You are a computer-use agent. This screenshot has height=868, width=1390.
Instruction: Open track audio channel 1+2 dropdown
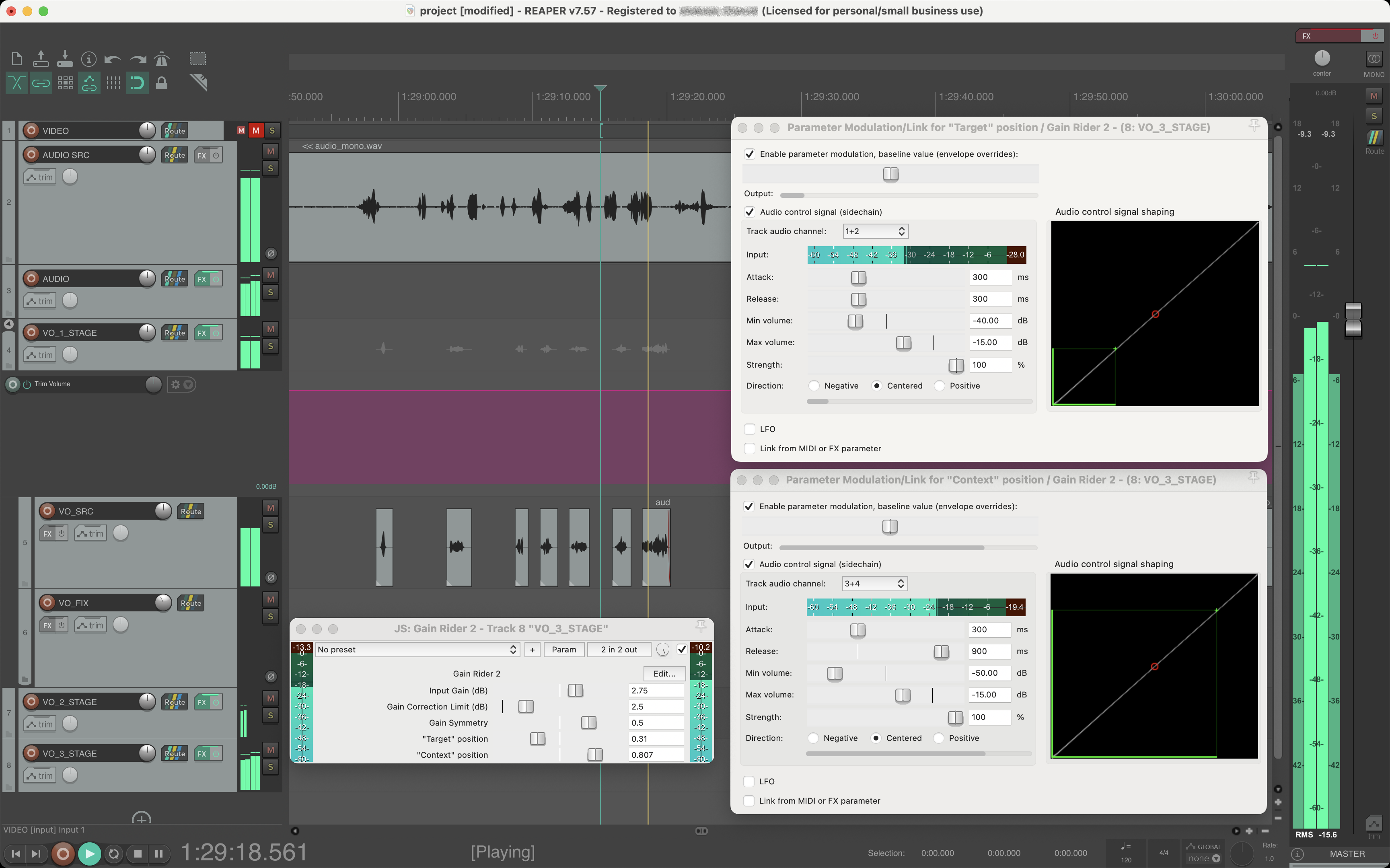pos(875,231)
